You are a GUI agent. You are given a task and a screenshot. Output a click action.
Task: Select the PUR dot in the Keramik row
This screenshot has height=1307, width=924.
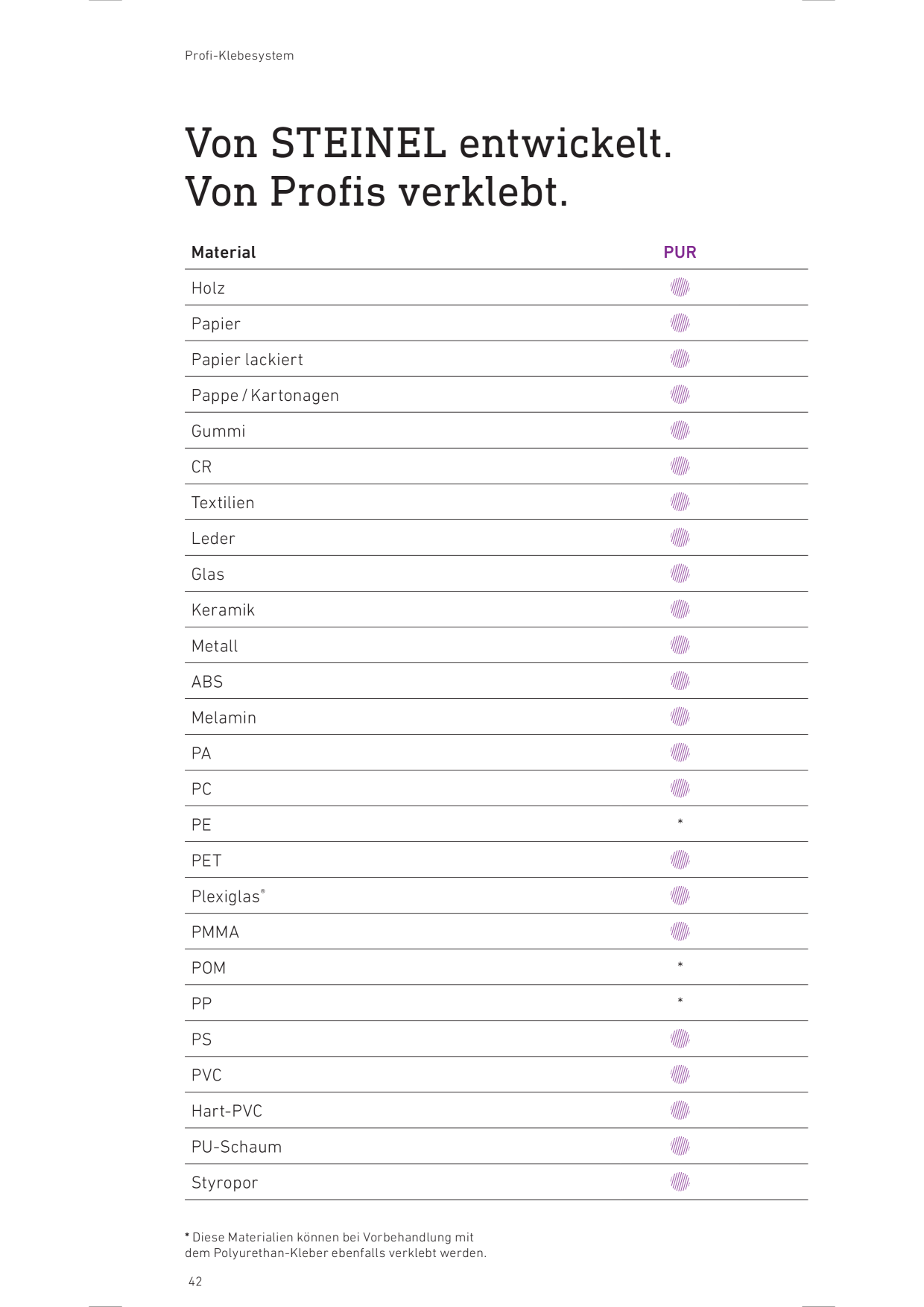point(680,609)
